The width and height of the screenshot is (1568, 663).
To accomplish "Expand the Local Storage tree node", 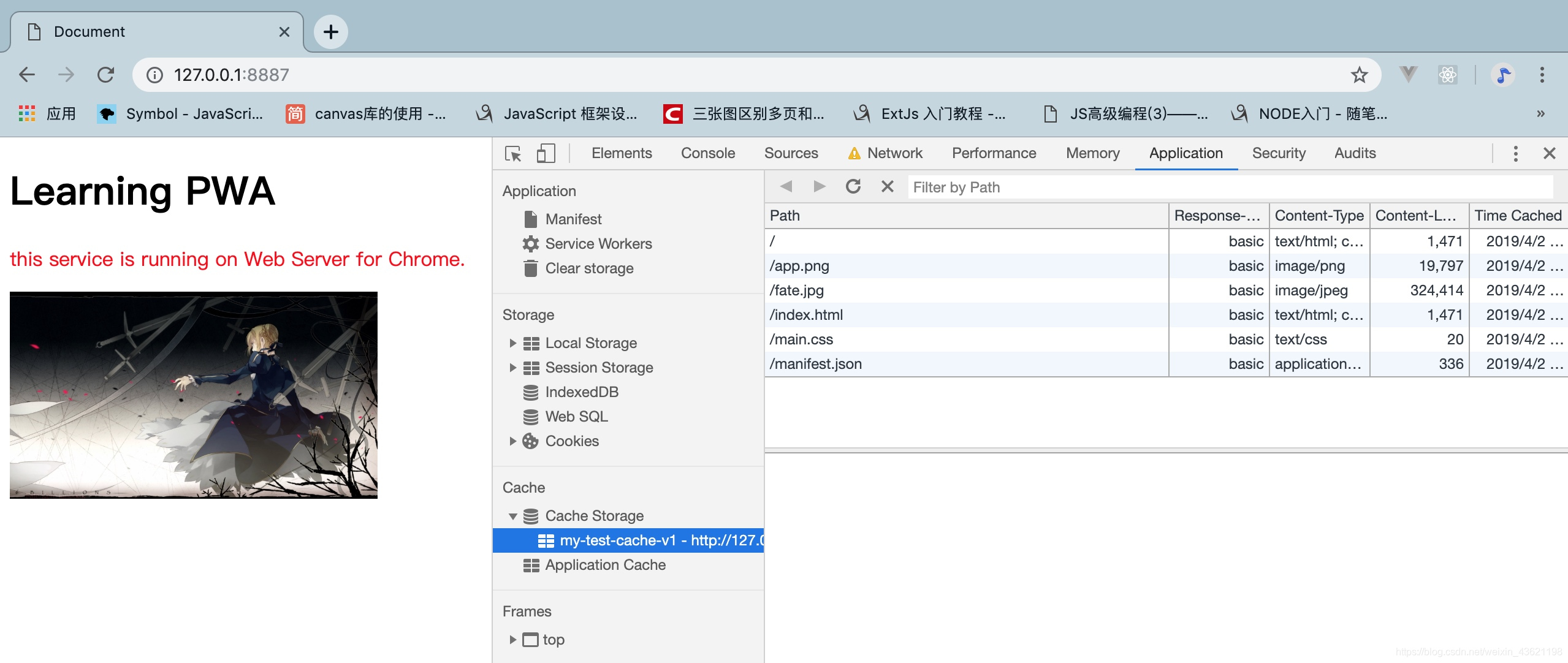I will pyautogui.click(x=513, y=343).
